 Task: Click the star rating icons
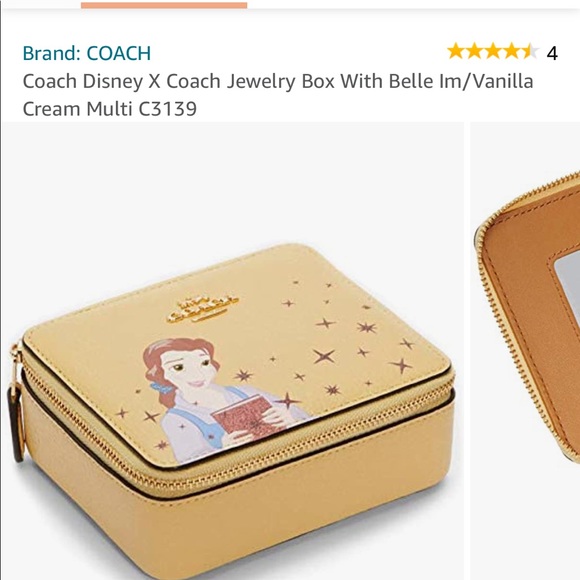coord(492,51)
